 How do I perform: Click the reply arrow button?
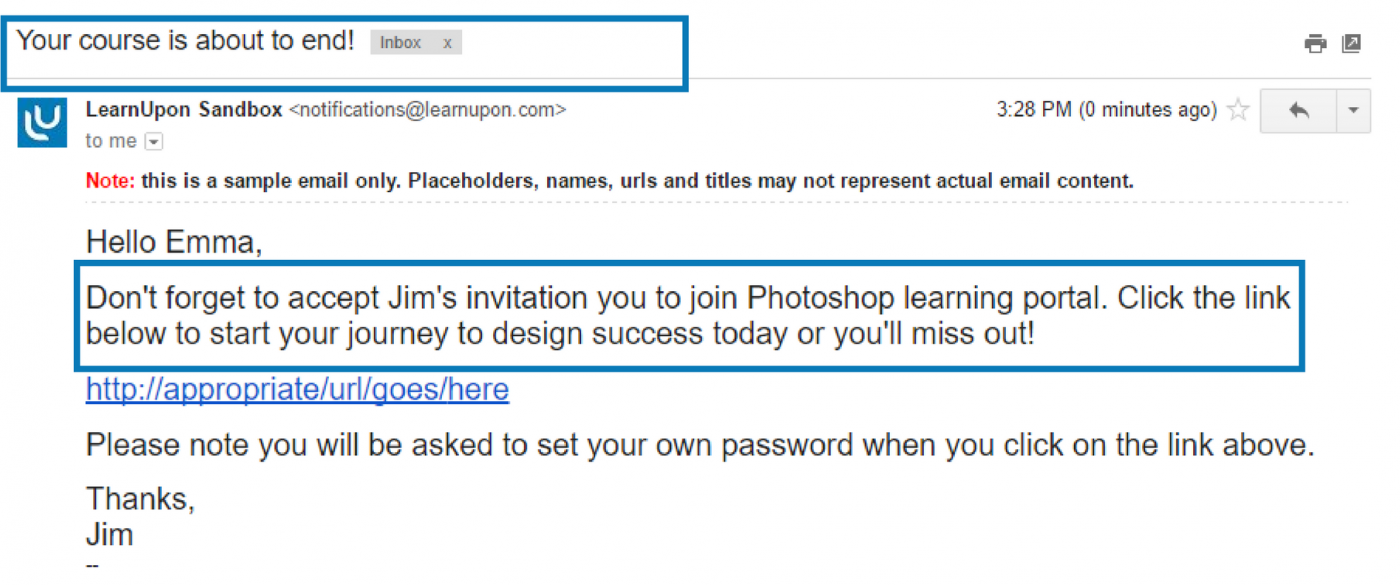click(1299, 111)
